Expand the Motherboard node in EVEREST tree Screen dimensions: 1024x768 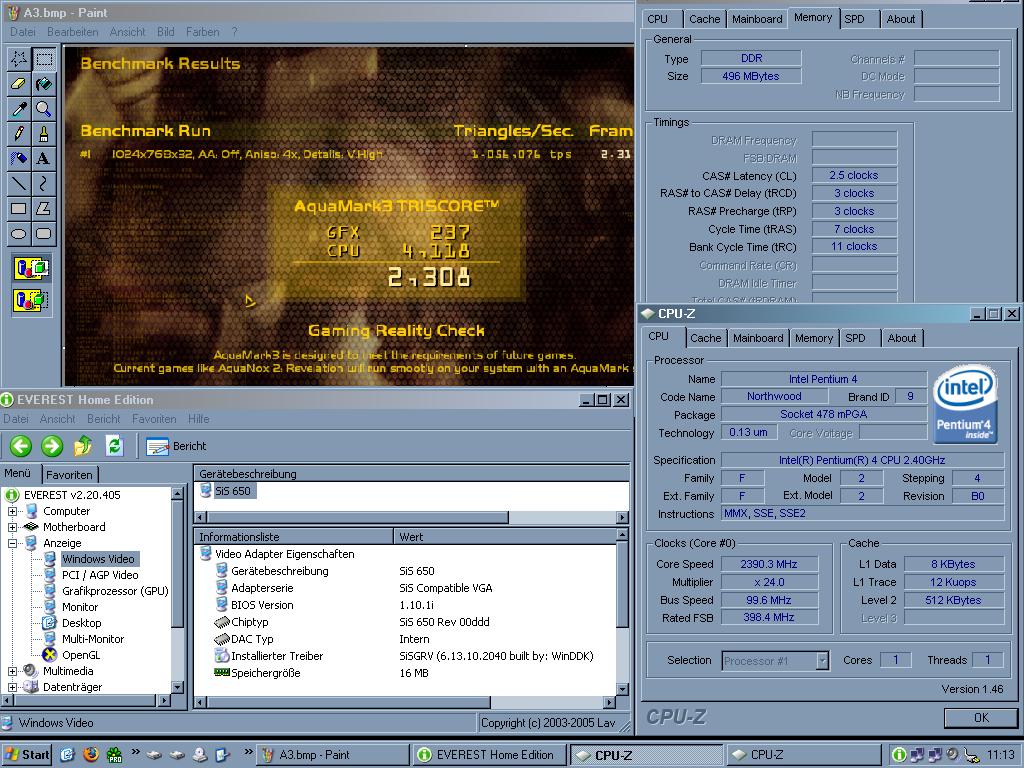coord(12,527)
